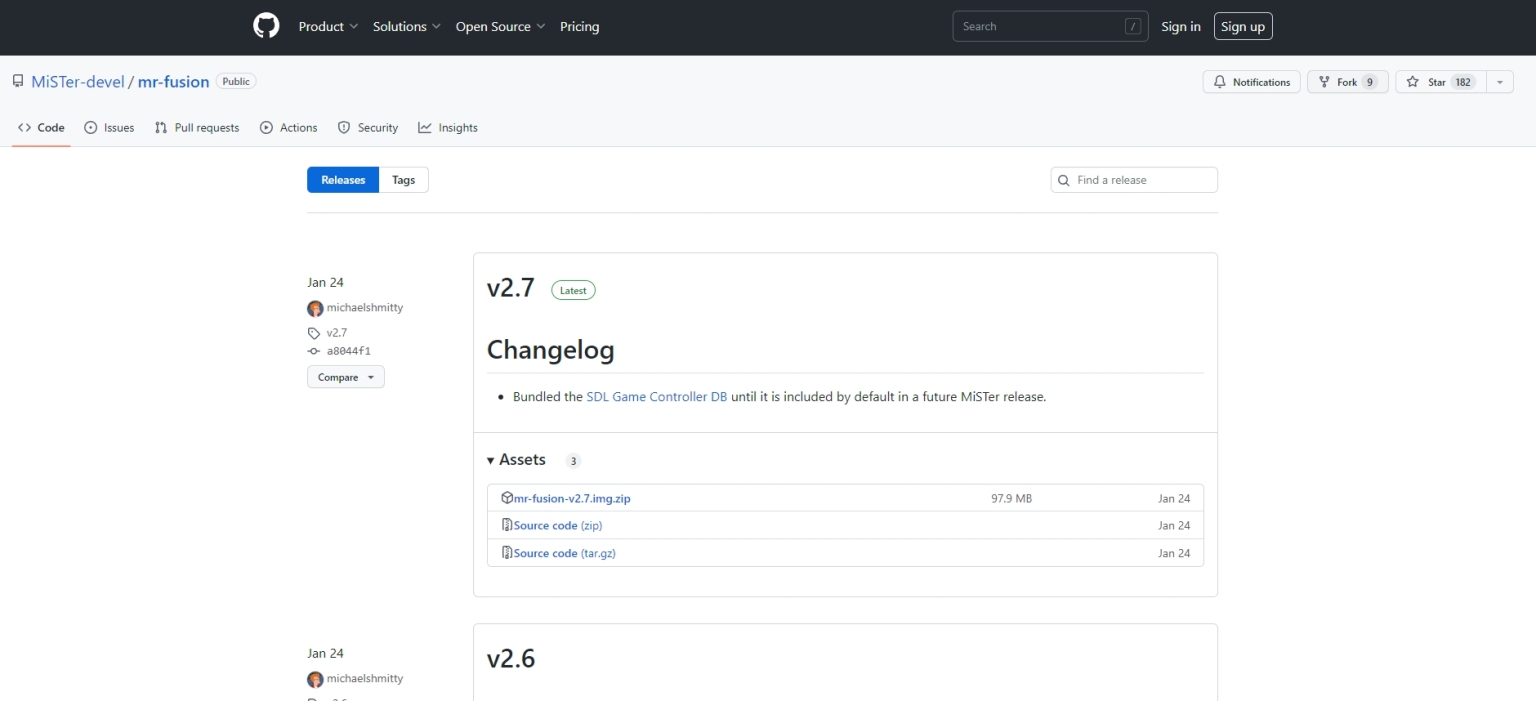Click michaelshmitty's avatar for v2.7

tap(315, 308)
